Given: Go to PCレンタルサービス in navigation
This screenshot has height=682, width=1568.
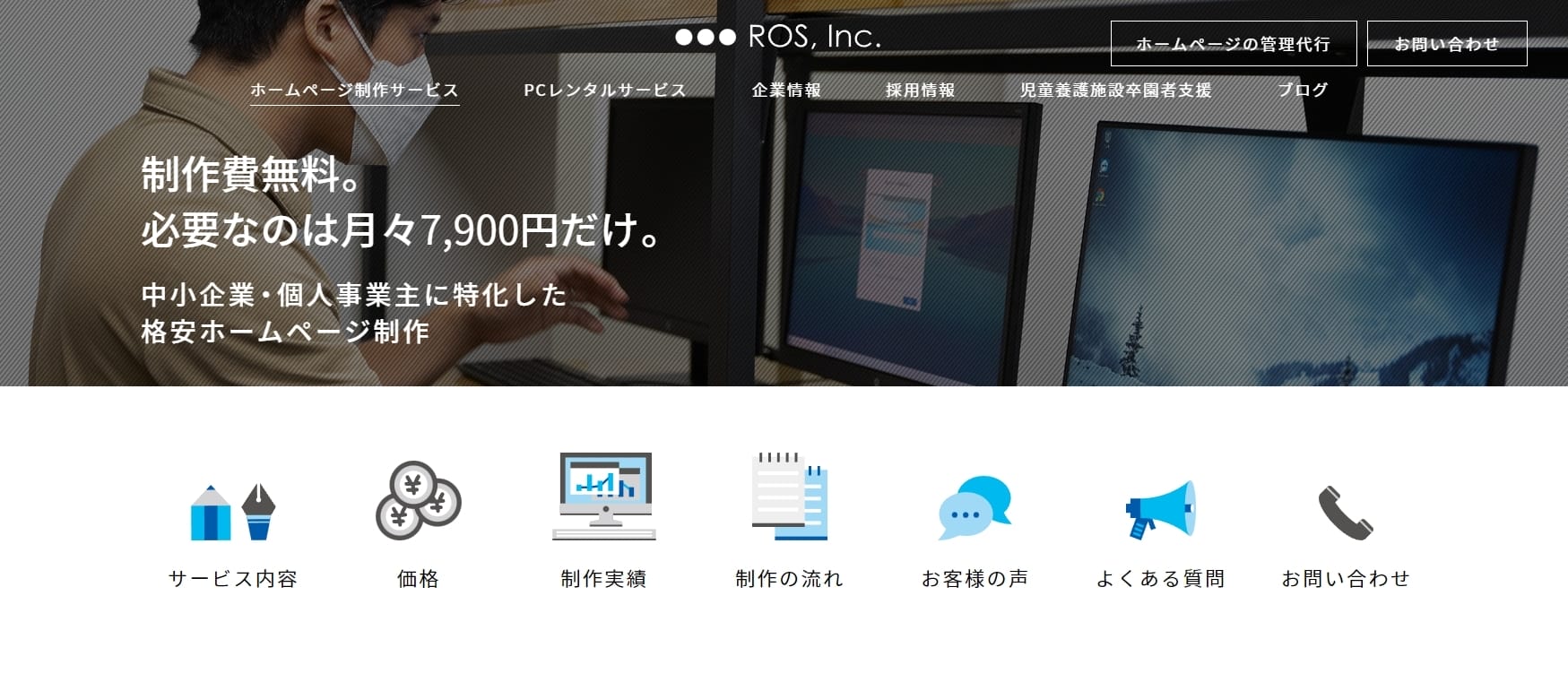Looking at the screenshot, I should click(x=605, y=91).
